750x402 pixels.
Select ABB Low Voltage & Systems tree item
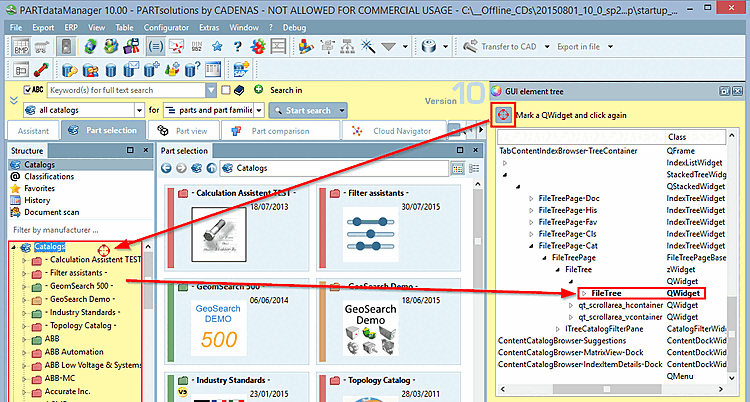[93, 365]
